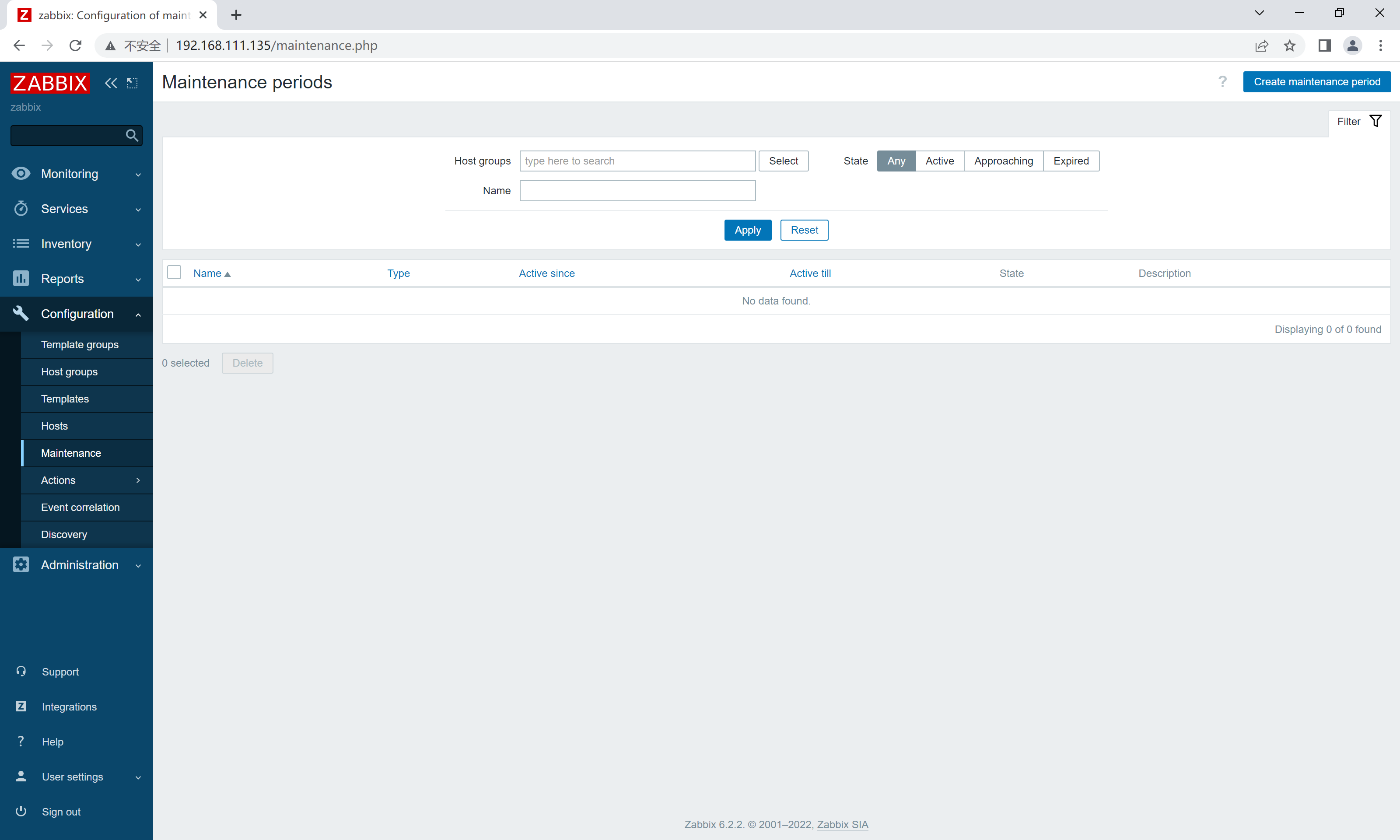1400x840 pixels.
Task: Click the Inventory list icon
Action: tap(21, 243)
